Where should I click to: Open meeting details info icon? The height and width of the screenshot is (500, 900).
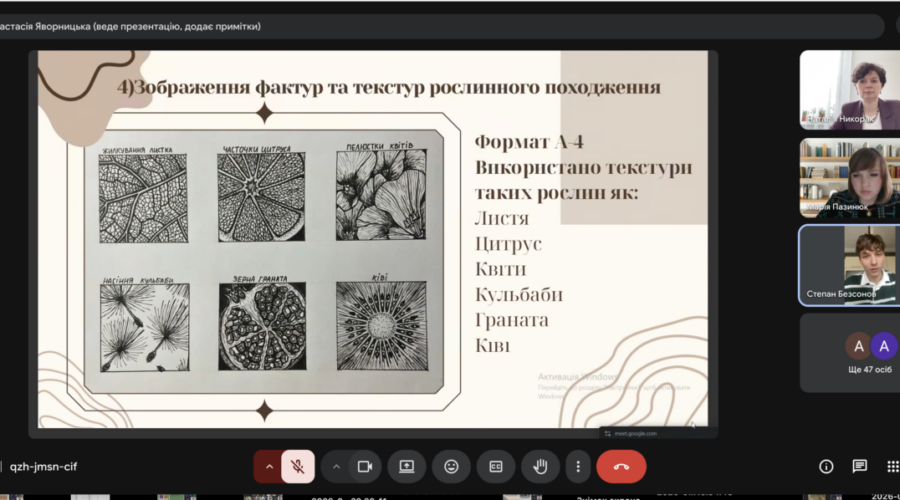(x=826, y=467)
